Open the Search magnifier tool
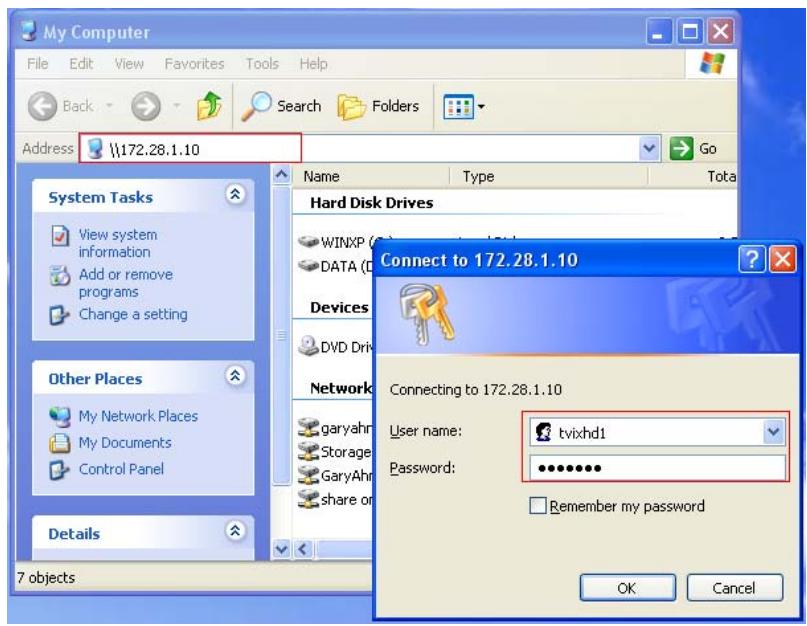The image size is (807, 626). point(256,106)
